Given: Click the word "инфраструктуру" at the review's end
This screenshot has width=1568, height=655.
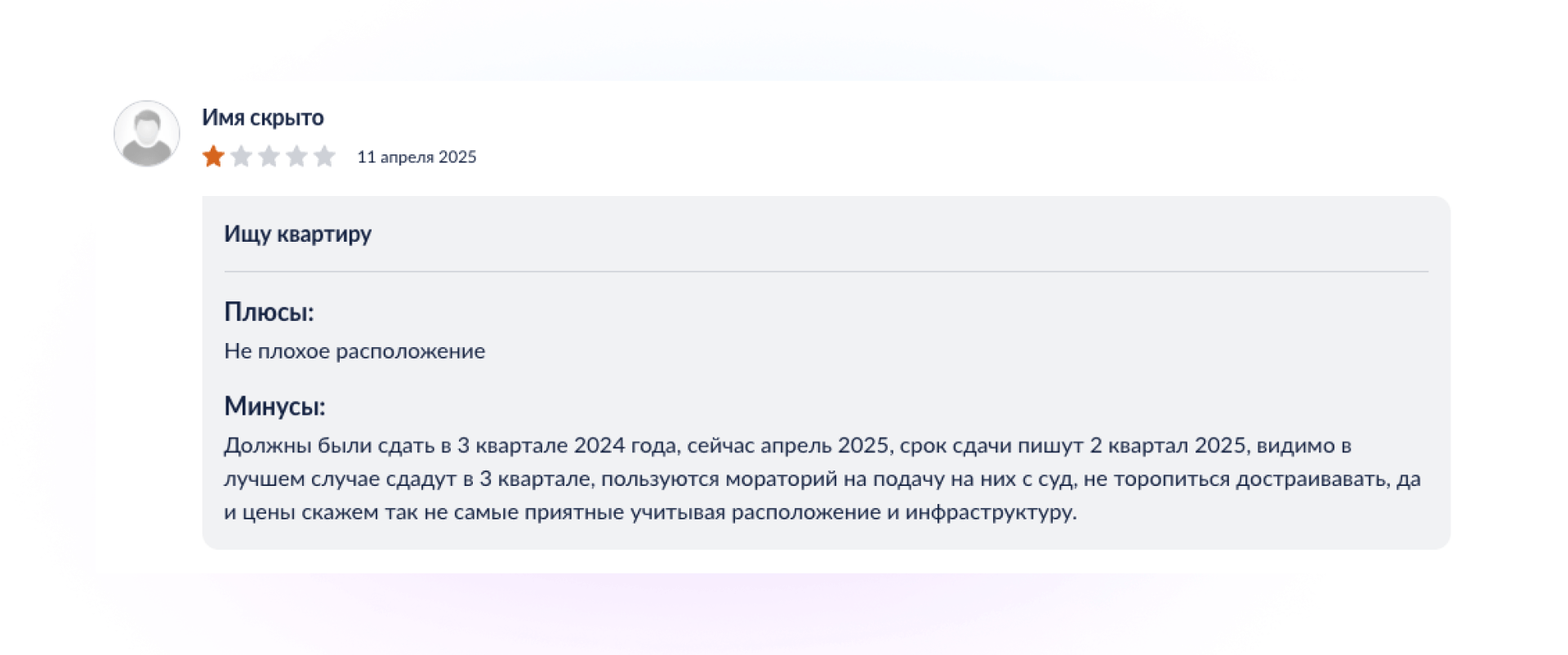Looking at the screenshot, I should [990, 512].
